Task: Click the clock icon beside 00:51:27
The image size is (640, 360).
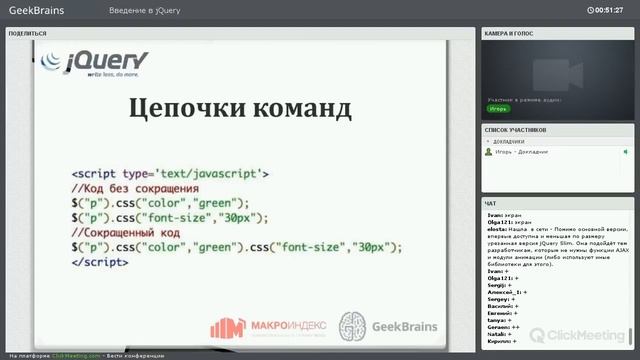Action: coord(590,10)
